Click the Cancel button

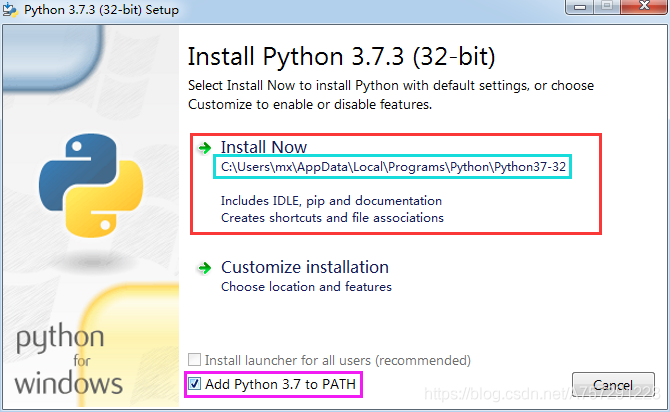(x=613, y=385)
